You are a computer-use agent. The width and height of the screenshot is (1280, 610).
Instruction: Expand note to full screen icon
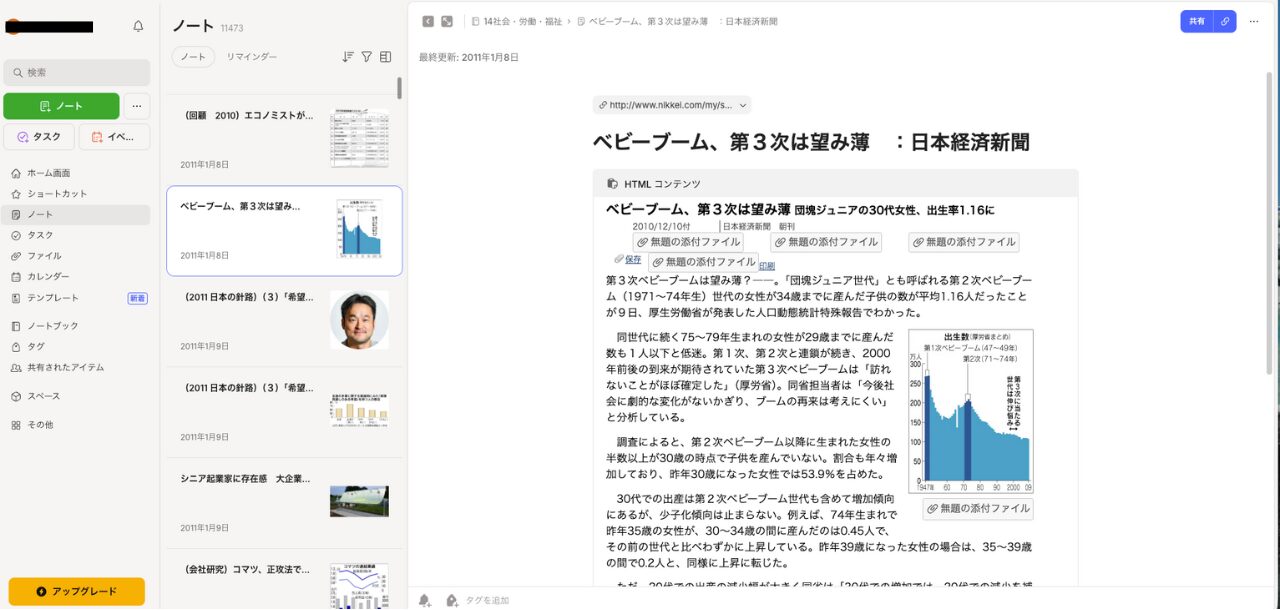(x=447, y=21)
